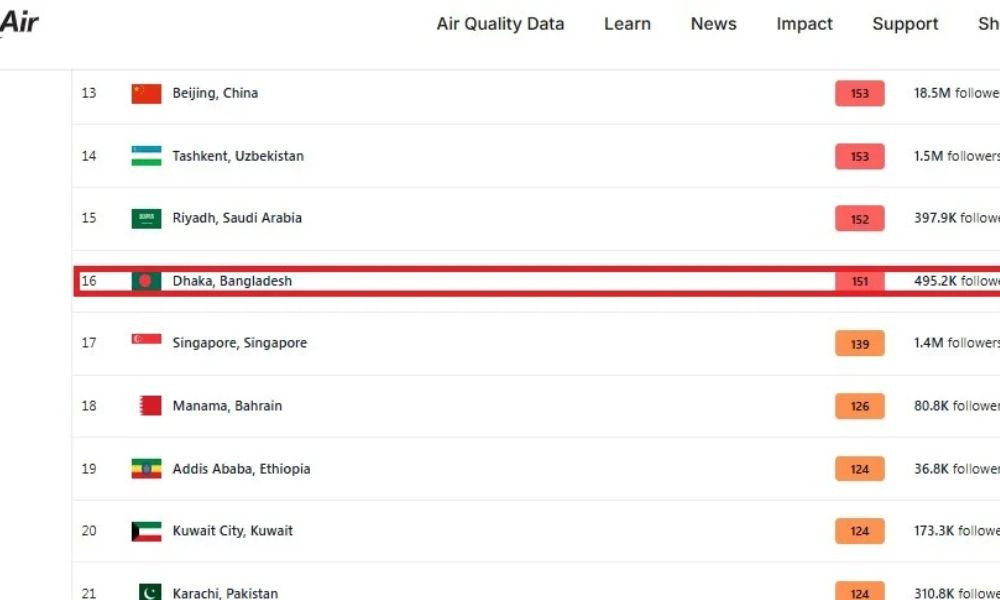Open the Manama, Bahrain city link

(x=227, y=406)
